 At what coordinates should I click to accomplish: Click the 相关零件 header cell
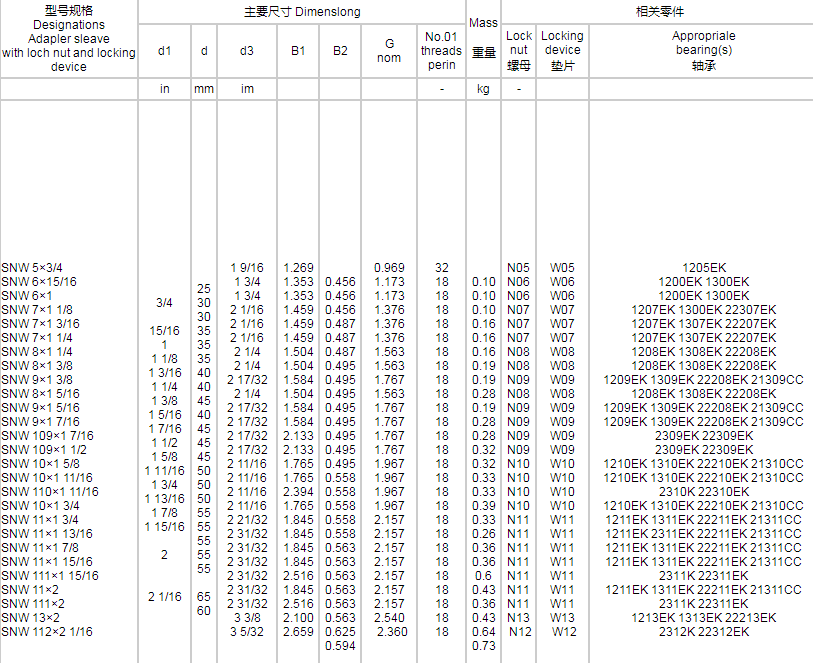pyautogui.click(x=658, y=12)
